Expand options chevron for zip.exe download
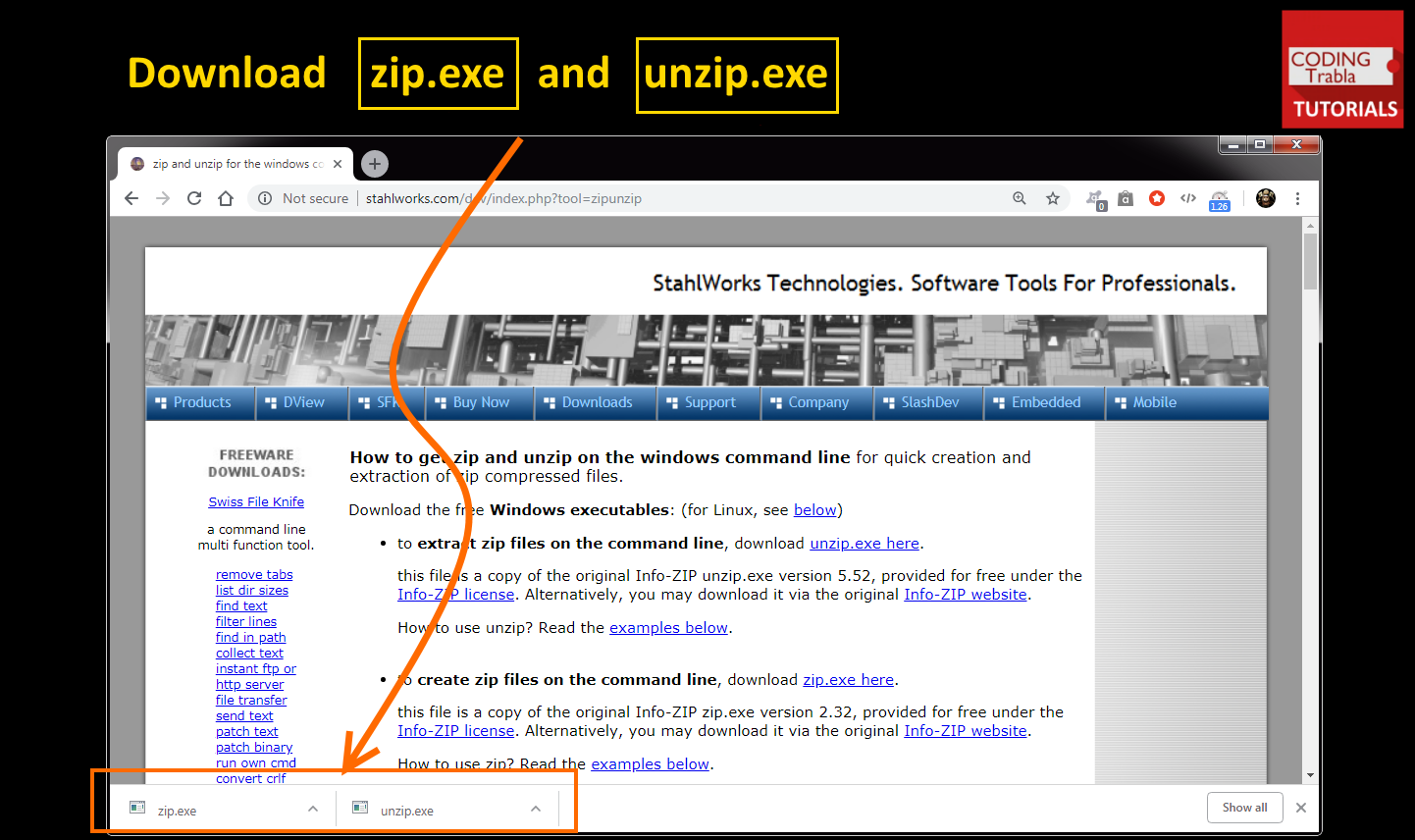 (313, 809)
